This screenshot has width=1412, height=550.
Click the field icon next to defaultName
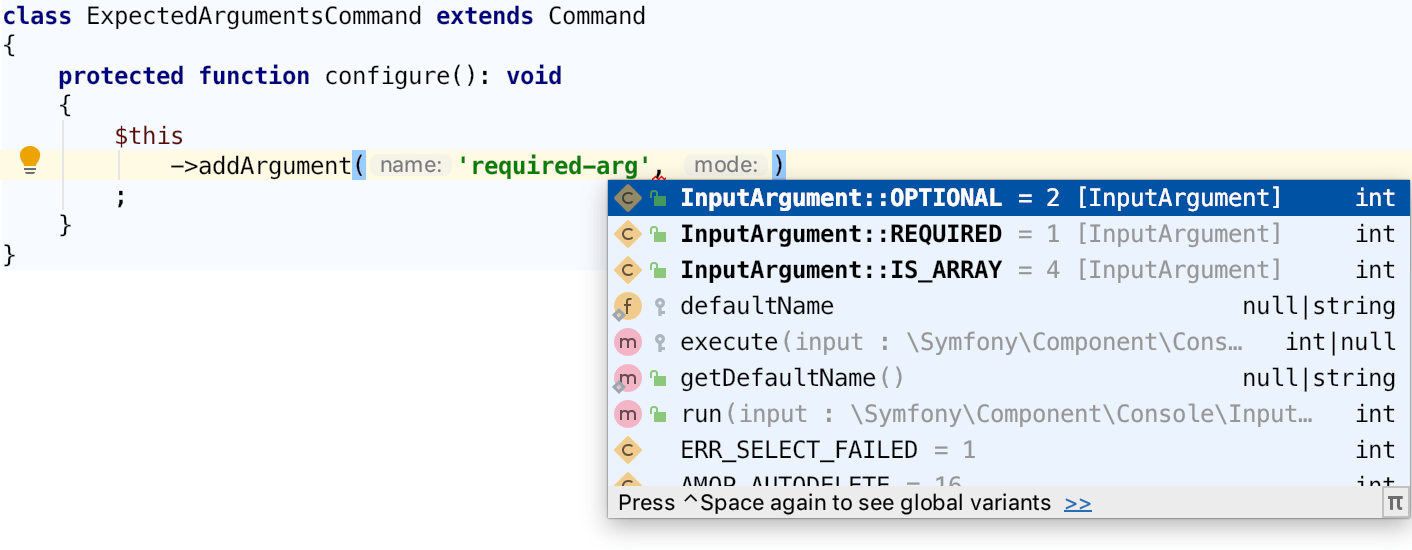627,306
